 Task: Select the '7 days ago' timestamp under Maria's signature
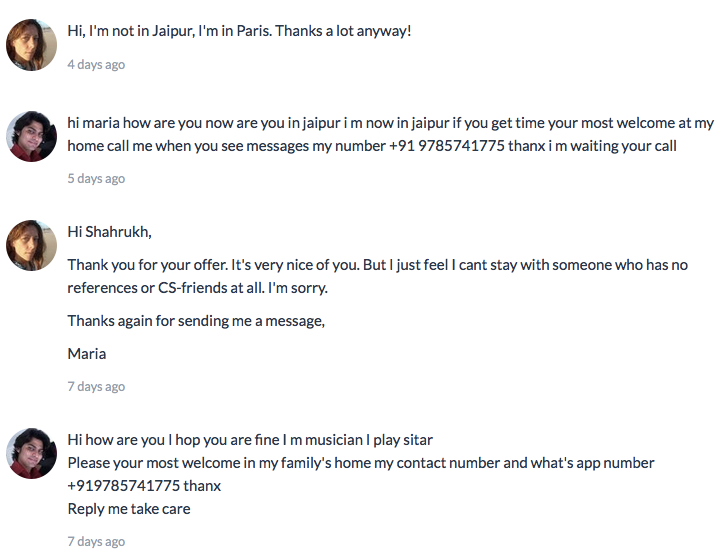(x=96, y=386)
